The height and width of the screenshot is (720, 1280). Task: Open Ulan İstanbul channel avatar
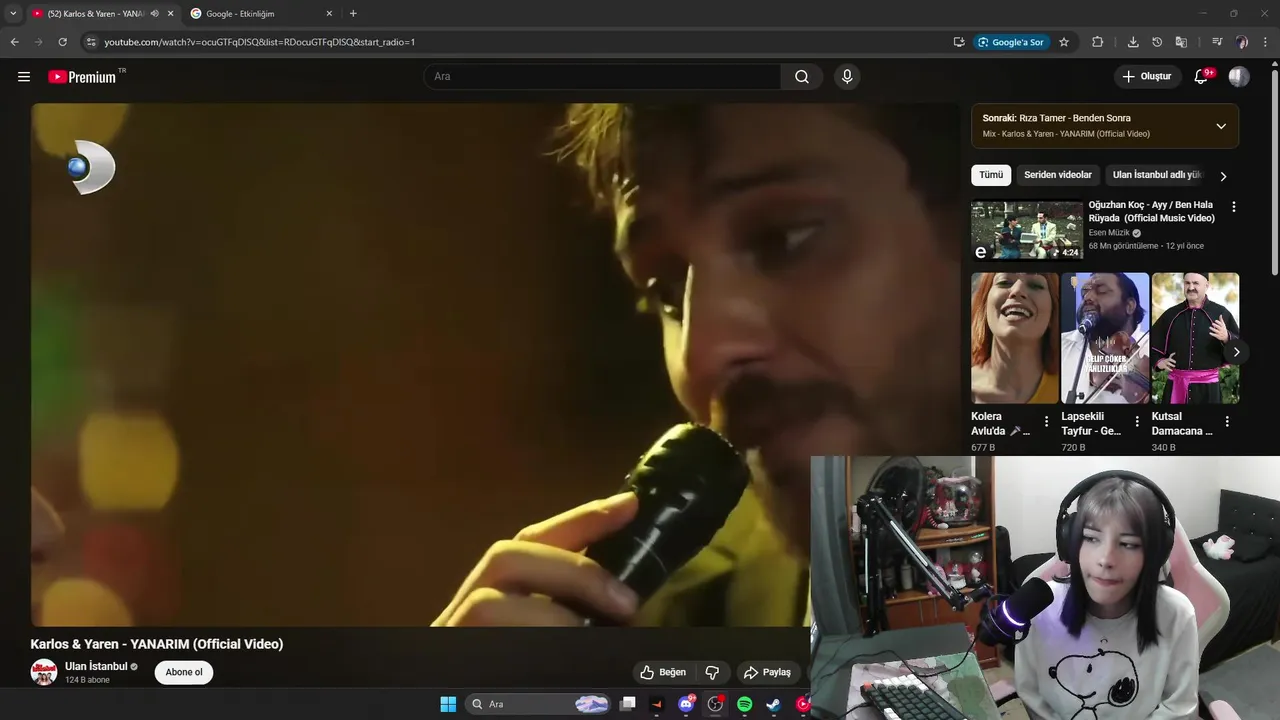tap(44, 672)
